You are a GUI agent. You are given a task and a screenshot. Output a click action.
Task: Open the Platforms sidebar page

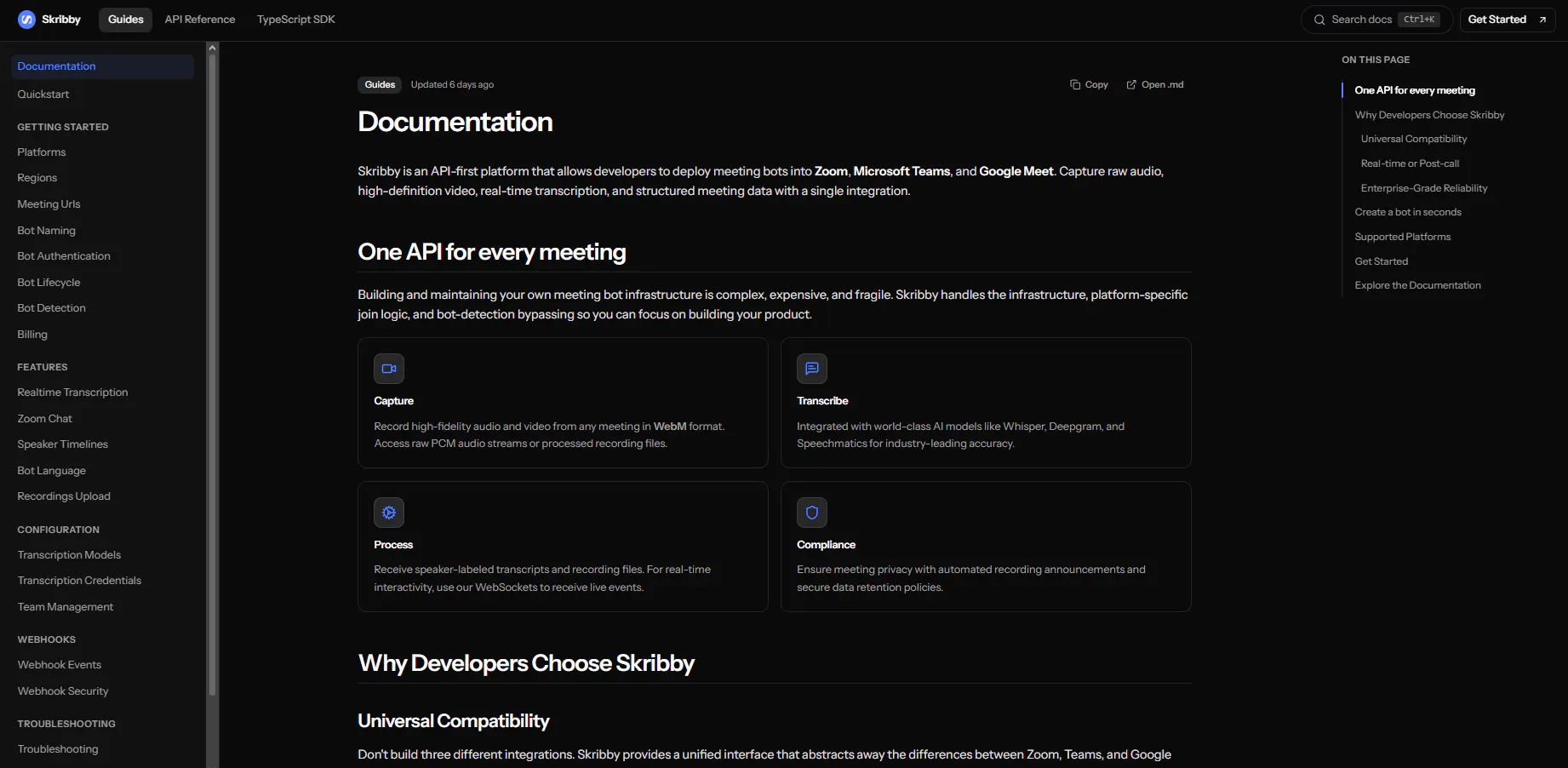click(x=42, y=152)
